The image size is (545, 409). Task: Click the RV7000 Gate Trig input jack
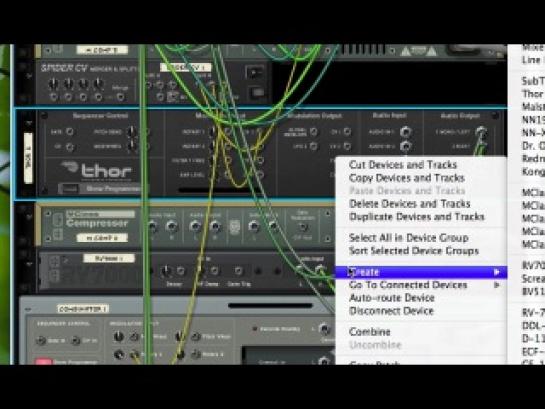[x=238, y=271]
